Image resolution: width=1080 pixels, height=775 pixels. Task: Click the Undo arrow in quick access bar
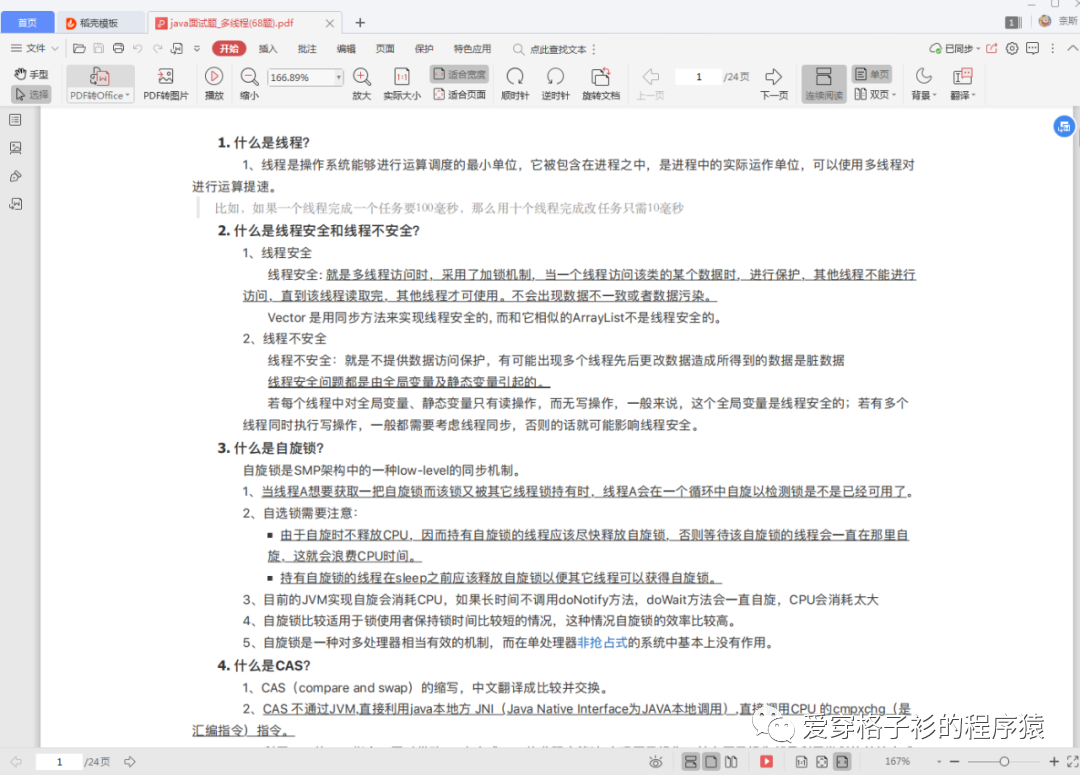(x=138, y=48)
